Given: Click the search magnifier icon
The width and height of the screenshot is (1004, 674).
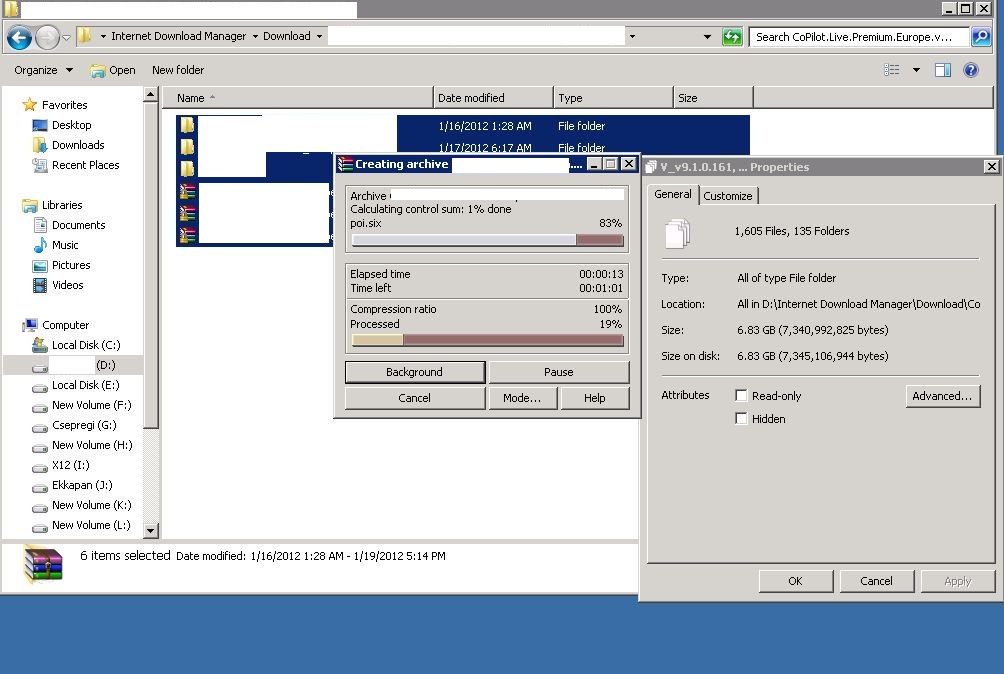Looking at the screenshot, I should click(981, 37).
